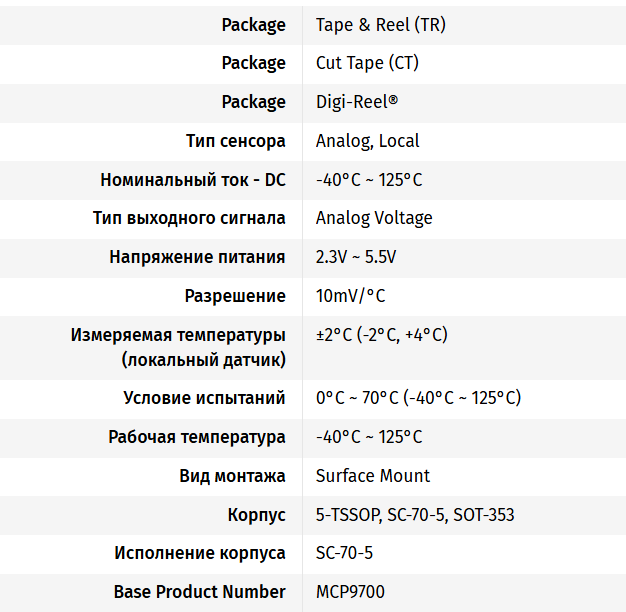Select the 2.3V ~ 5.5V supply voltage
This screenshot has width=626, height=612.
tap(356, 257)
